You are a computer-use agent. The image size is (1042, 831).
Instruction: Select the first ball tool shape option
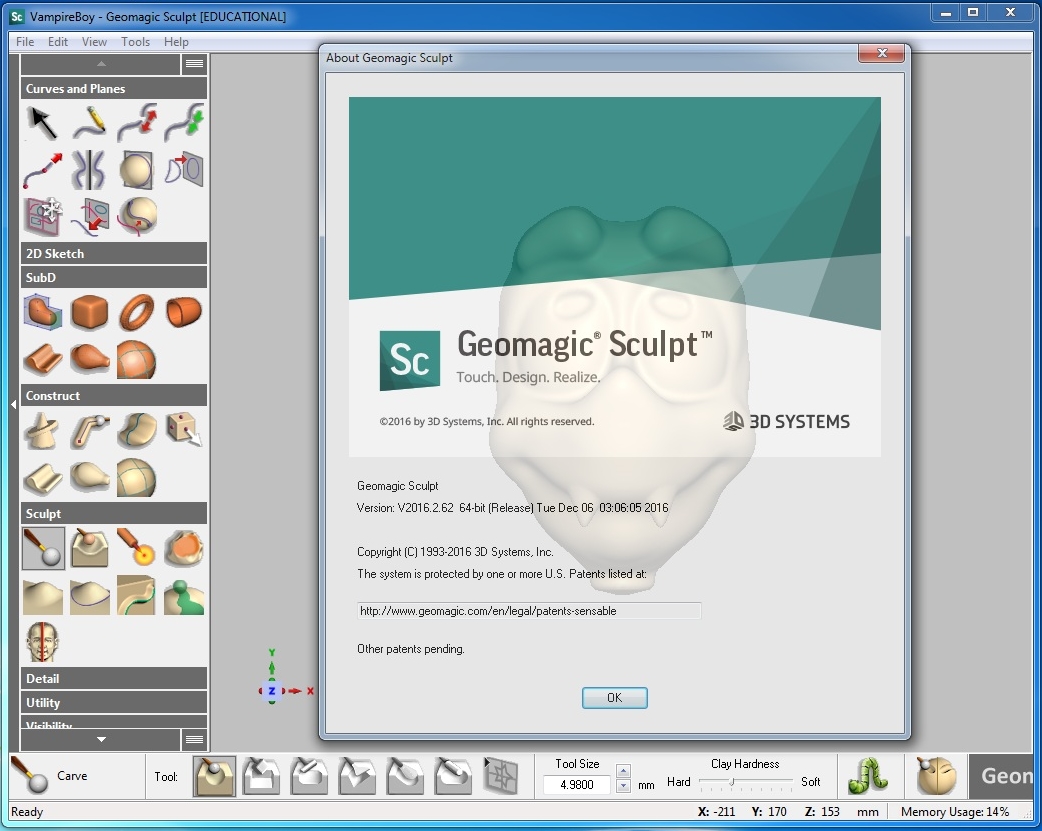coord(214,776)
